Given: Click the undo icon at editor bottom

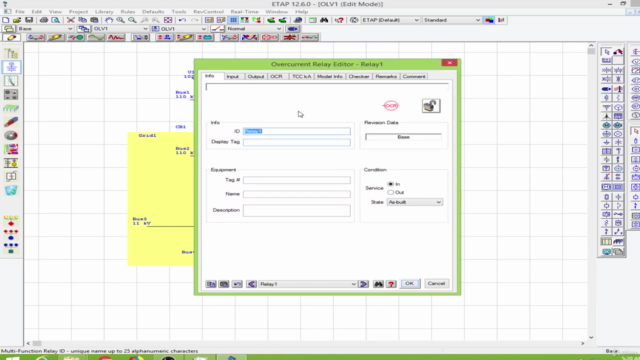Looking at the screenshot, I should (x=237, y=284).
